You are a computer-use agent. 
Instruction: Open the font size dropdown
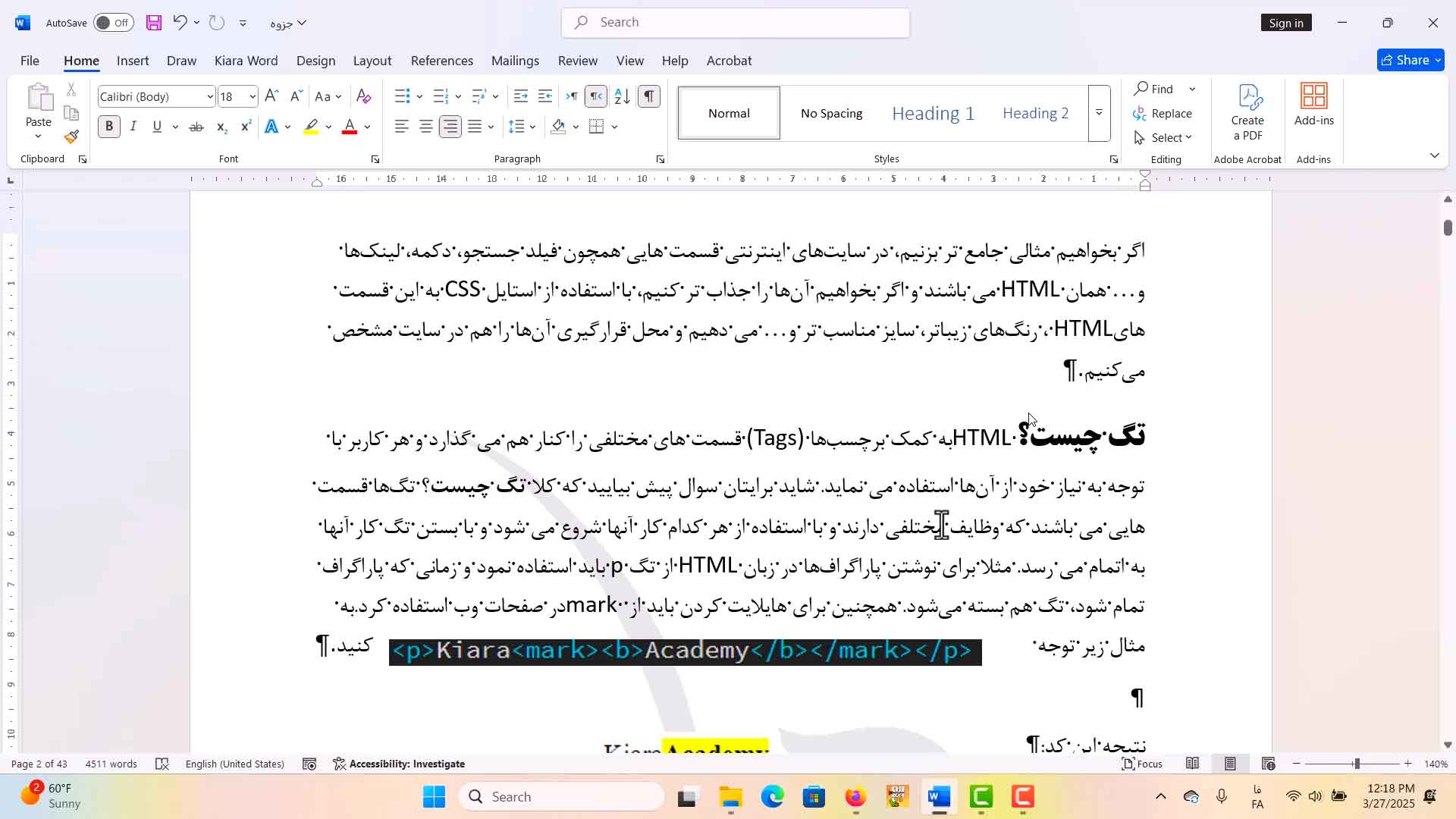tap(253, 96)
